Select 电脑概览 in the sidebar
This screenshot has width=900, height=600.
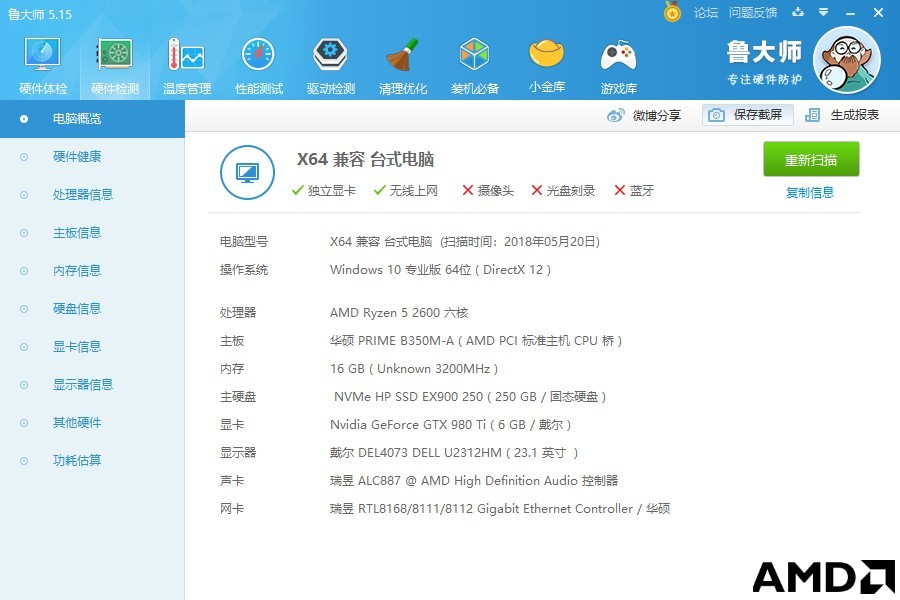tap(92, 119)
